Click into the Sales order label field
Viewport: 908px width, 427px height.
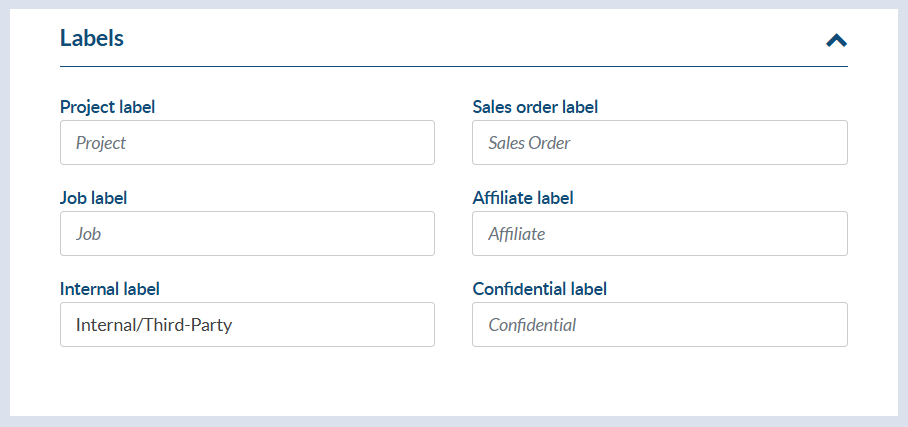[x=659, y=143]
